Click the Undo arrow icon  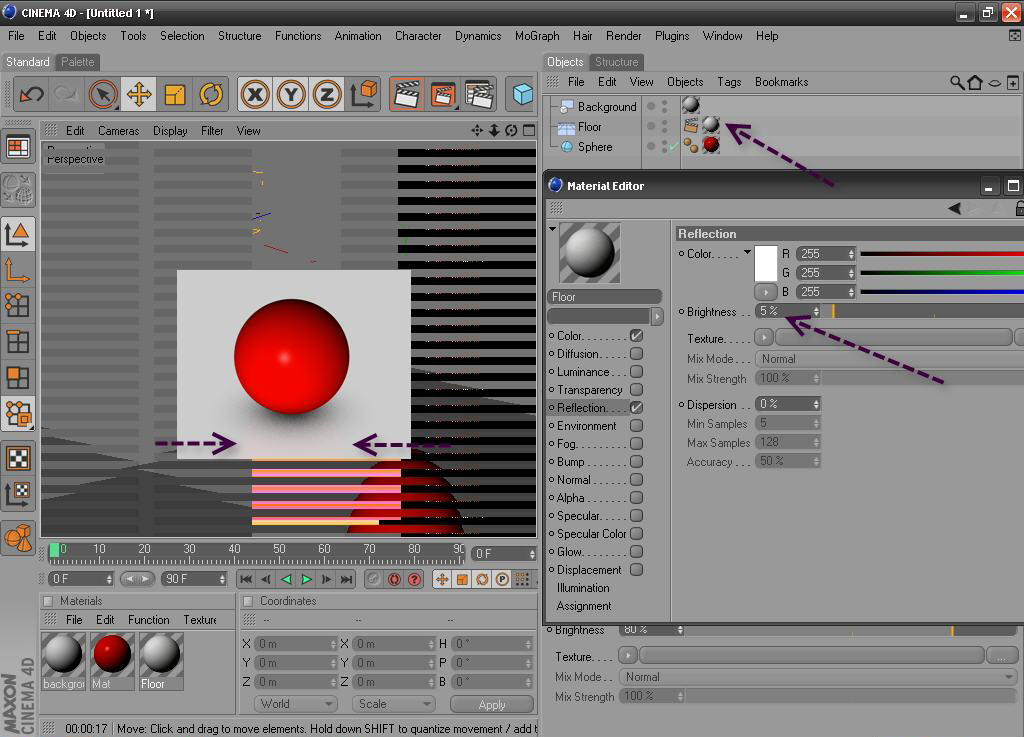pyautogui.click(x=31, y=95)
